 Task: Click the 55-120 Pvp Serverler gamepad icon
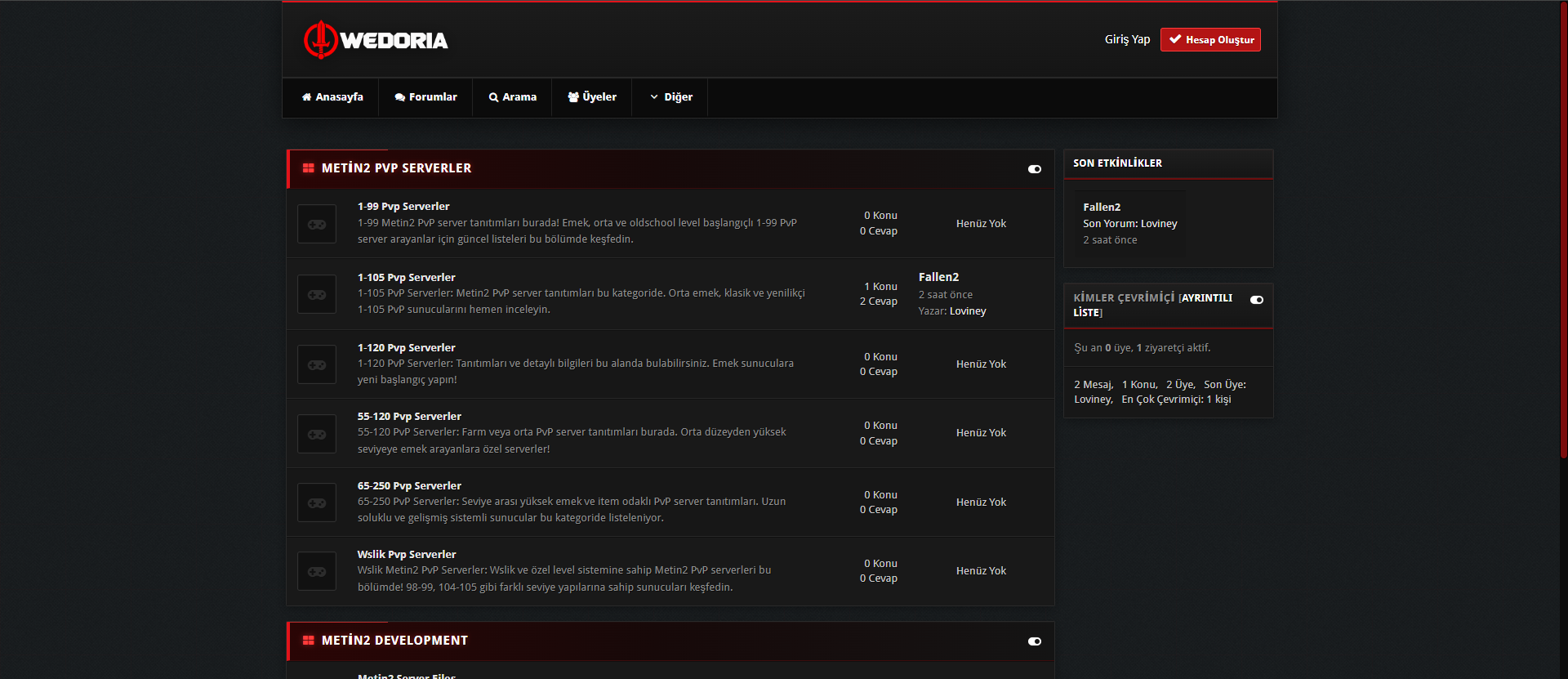click(x=317, y=434)
